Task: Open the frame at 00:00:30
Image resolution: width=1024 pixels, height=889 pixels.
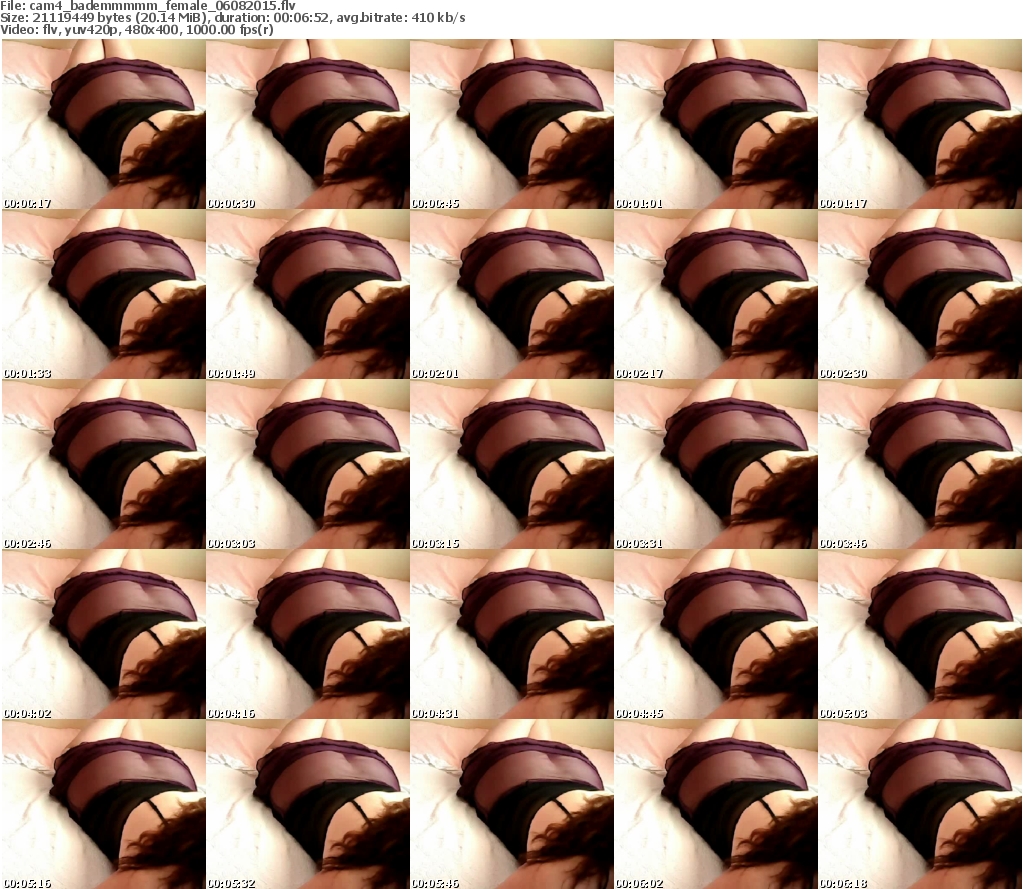Action: 308,124
